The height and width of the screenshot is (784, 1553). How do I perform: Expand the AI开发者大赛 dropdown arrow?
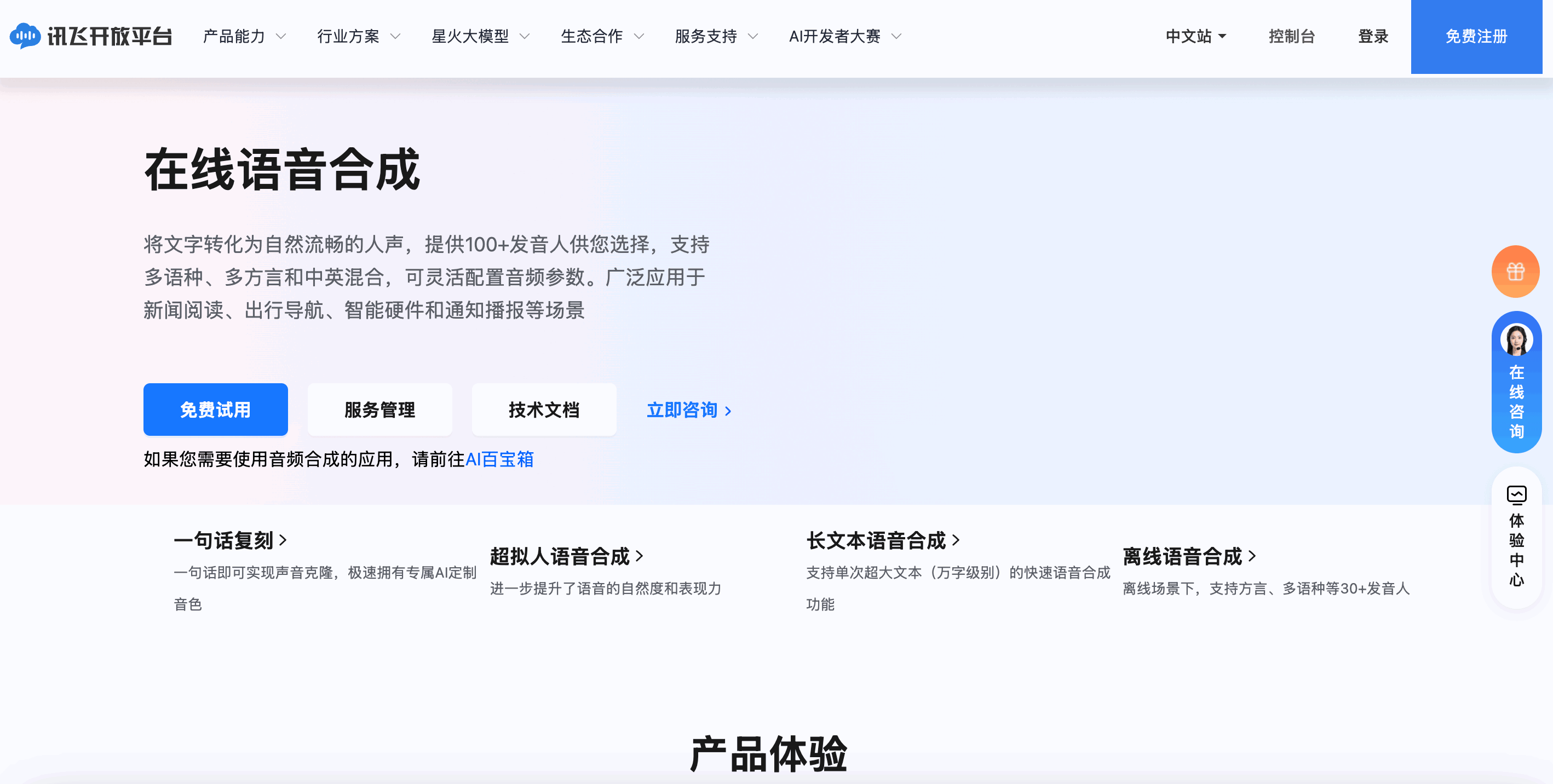(x=896, y=36)
